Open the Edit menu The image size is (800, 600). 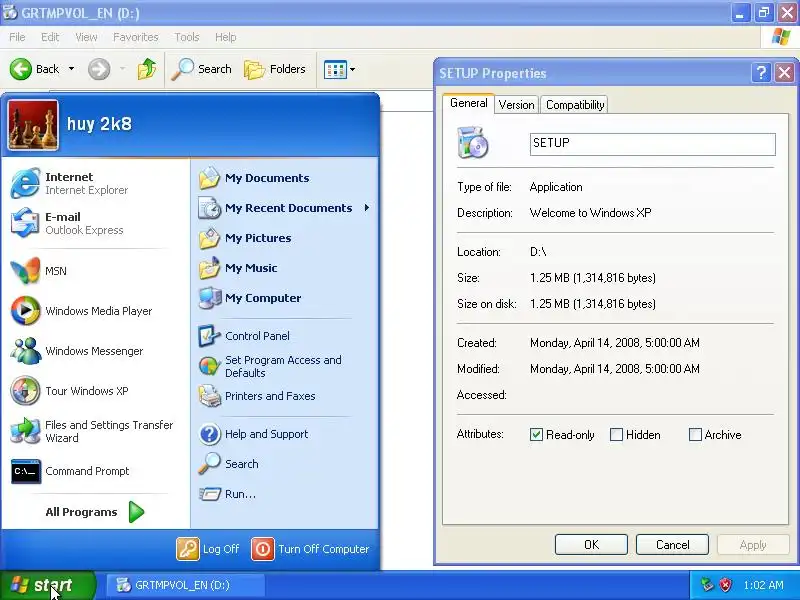tap(49, 37)
